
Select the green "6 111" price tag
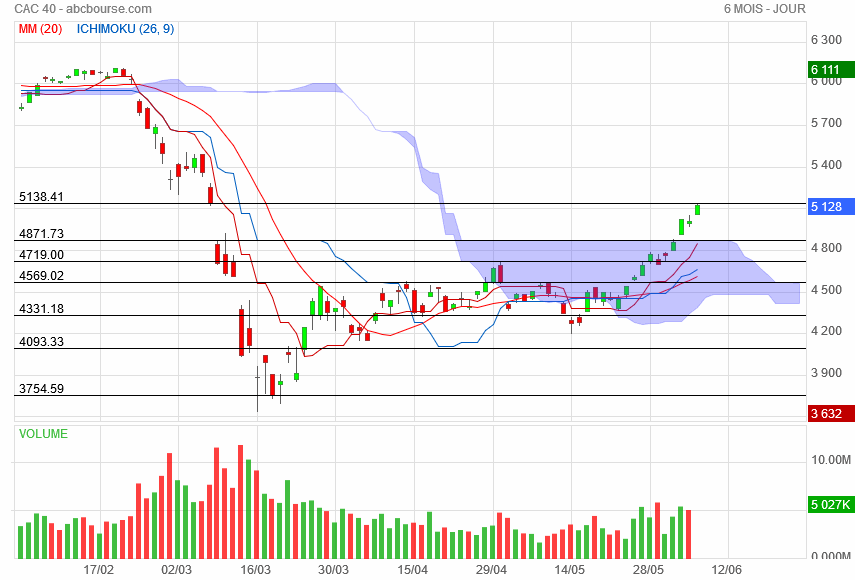pos(831,70)
